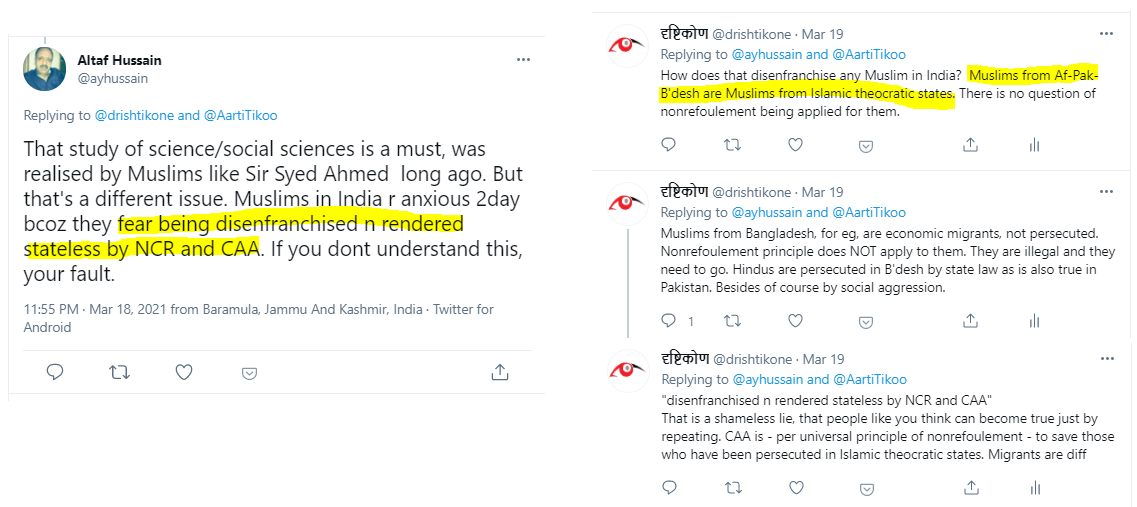Screen dimensions: 1137x507
Task: Open the @AartiTikoo mention in Altaf's tweet
Action: pyautogui.click(x=241, y=115)
